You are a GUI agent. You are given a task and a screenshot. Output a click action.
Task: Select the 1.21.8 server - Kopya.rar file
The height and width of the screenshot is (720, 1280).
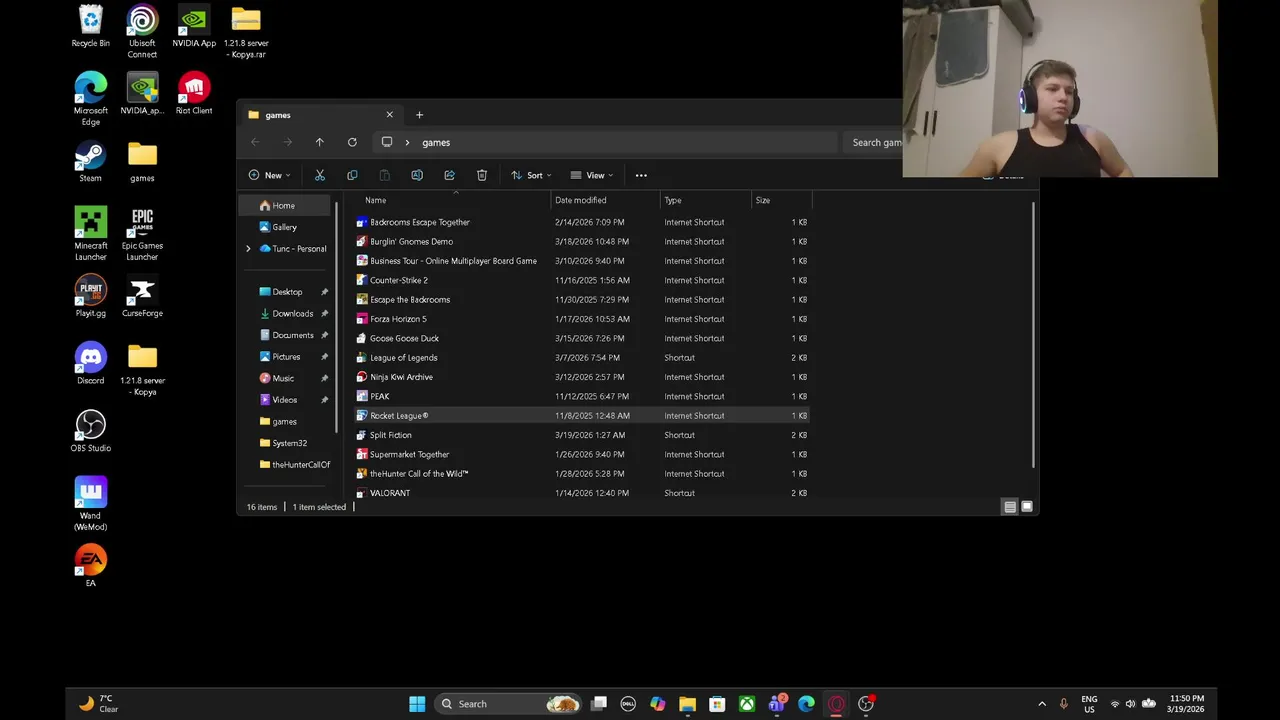(246, 32)
